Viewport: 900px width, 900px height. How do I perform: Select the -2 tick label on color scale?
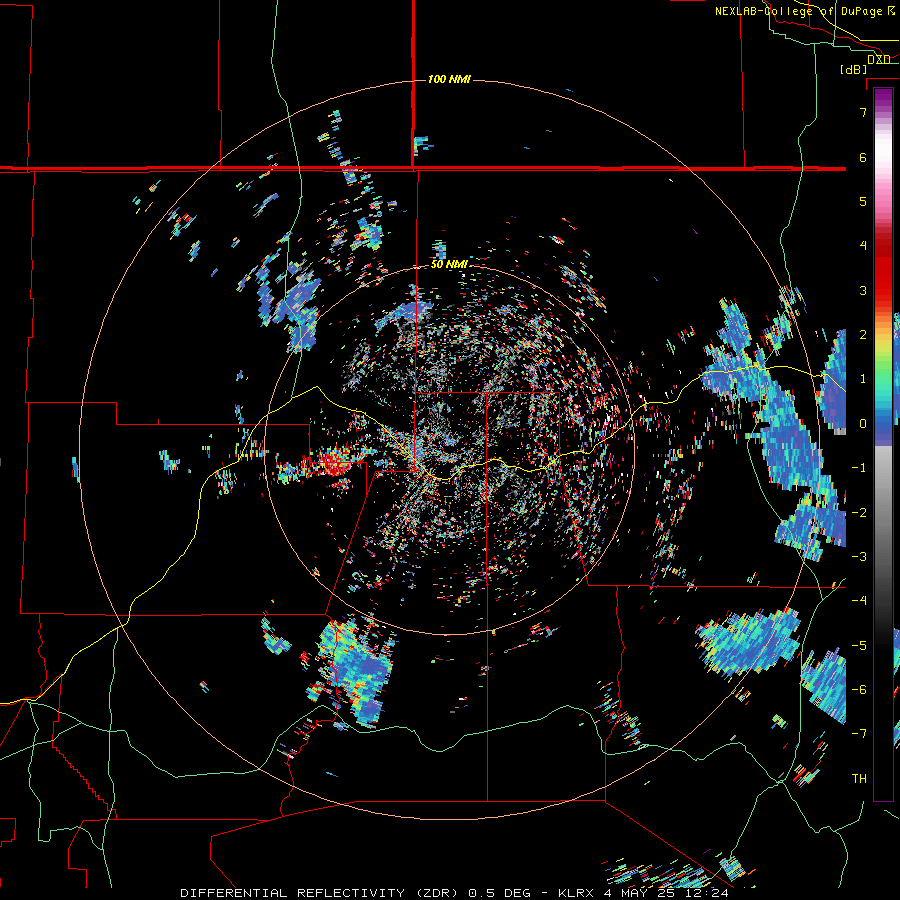[x=859, y=513]
